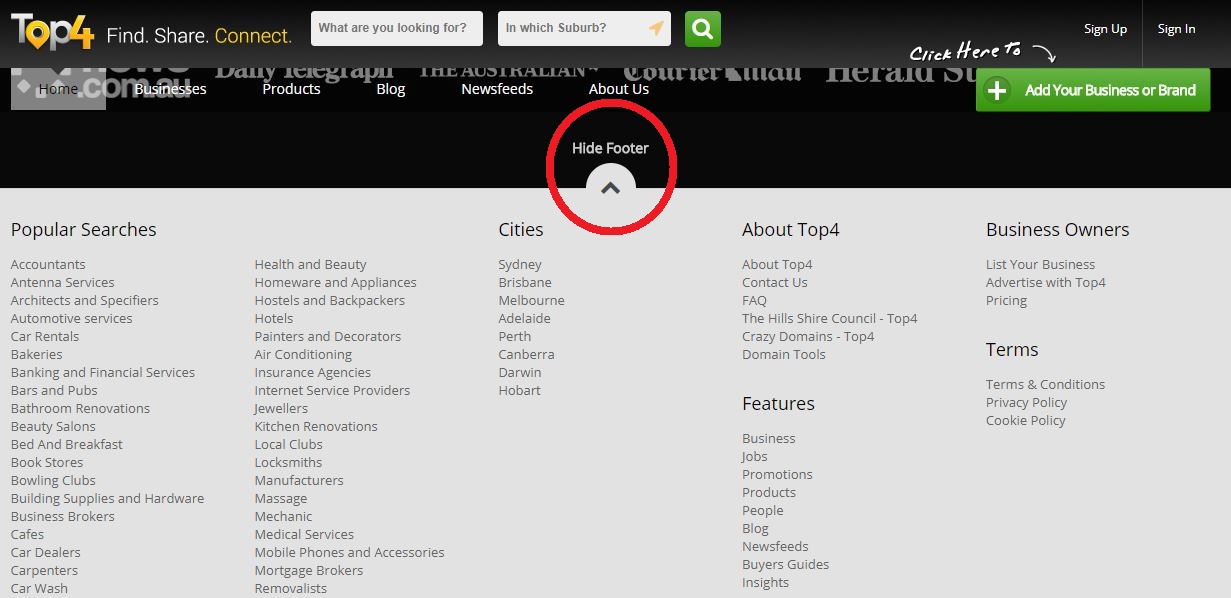The image size is (1231, 598).
Task: Click the Top4 logo
Action: pyautogui.click(x=52, y=32)
